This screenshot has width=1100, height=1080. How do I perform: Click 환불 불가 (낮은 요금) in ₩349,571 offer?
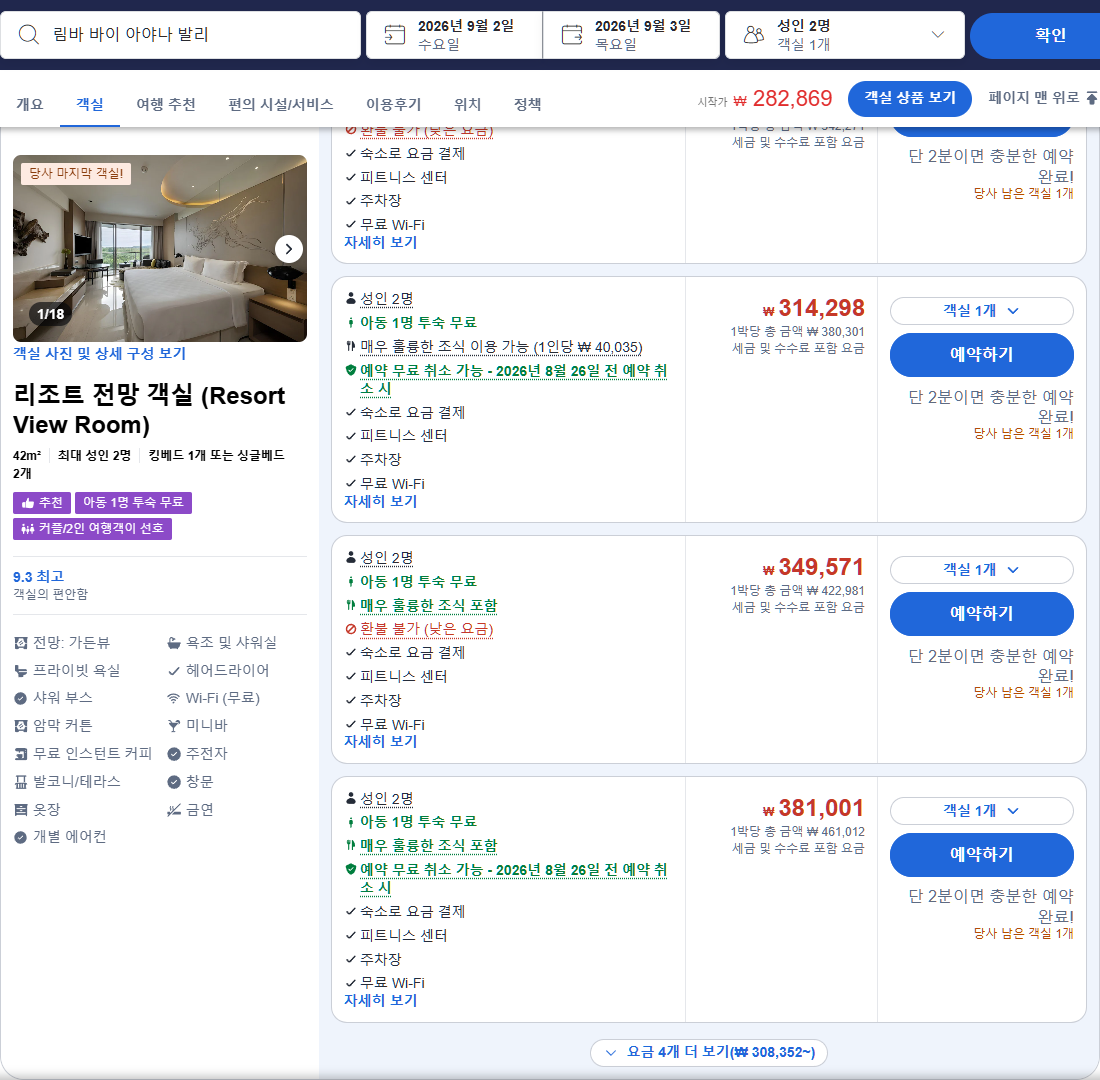(x=427, y=629)
